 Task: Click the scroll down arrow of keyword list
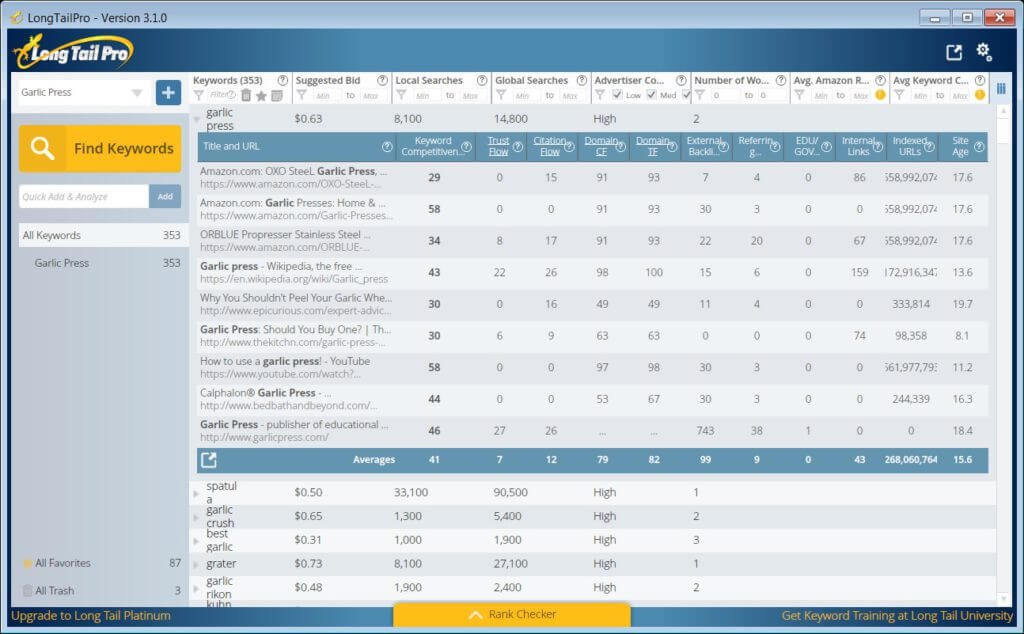[1003, 598]
